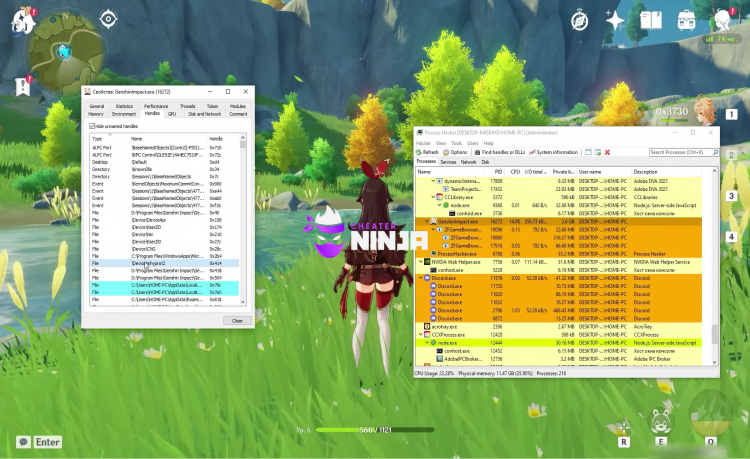Click the magnifier icon in the search box

[715, 152]
